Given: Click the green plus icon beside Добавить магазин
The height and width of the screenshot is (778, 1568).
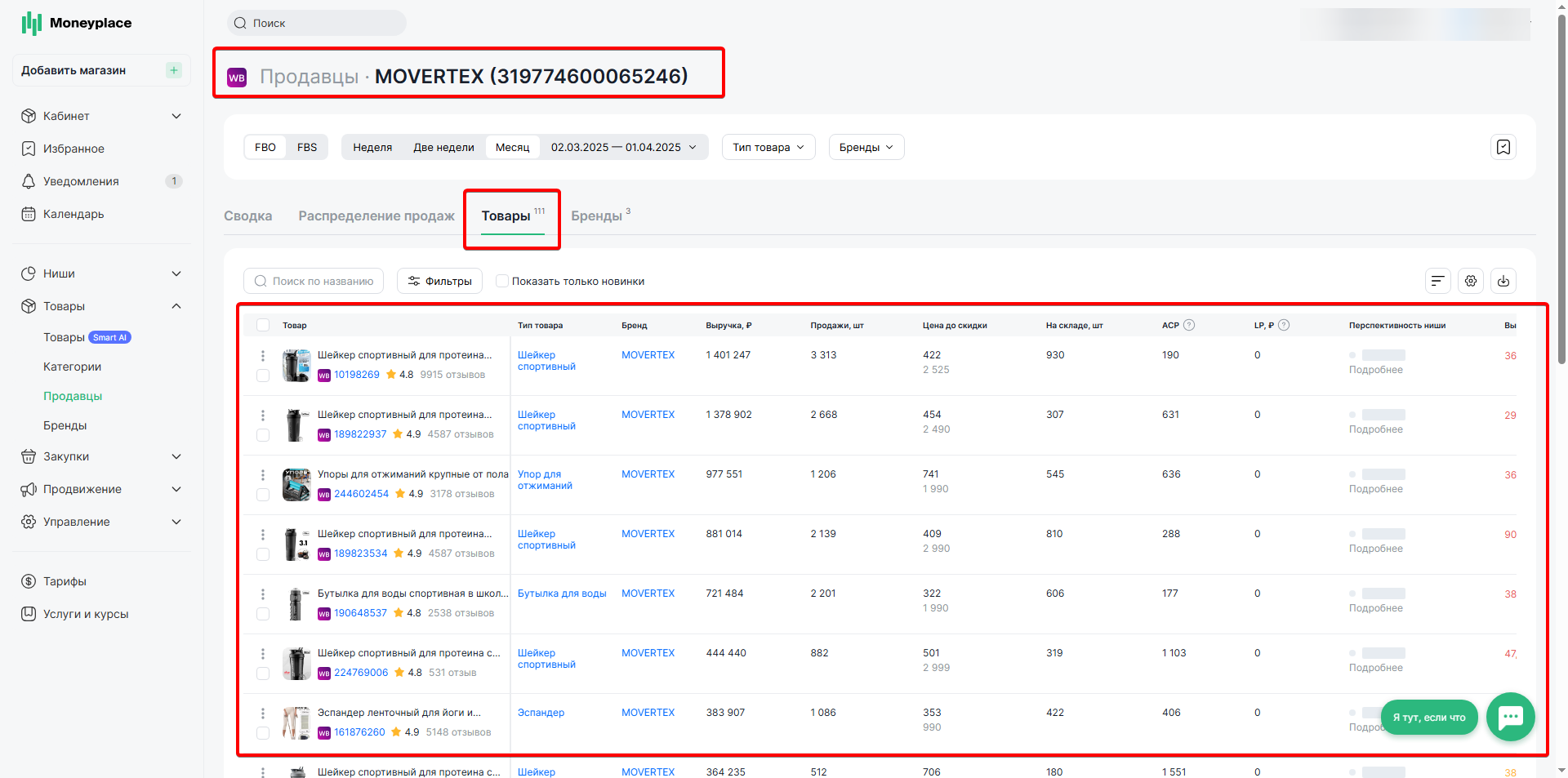Looking at the screenshot, I should point(174,70).
